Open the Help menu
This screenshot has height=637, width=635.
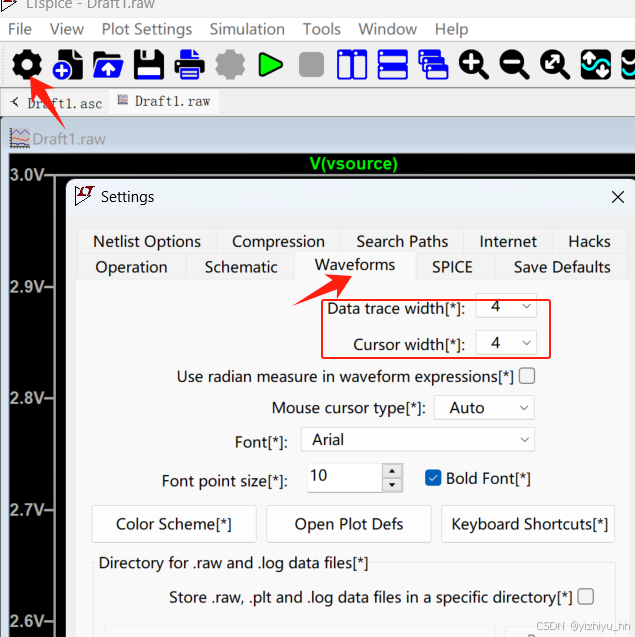pos(451,29)
